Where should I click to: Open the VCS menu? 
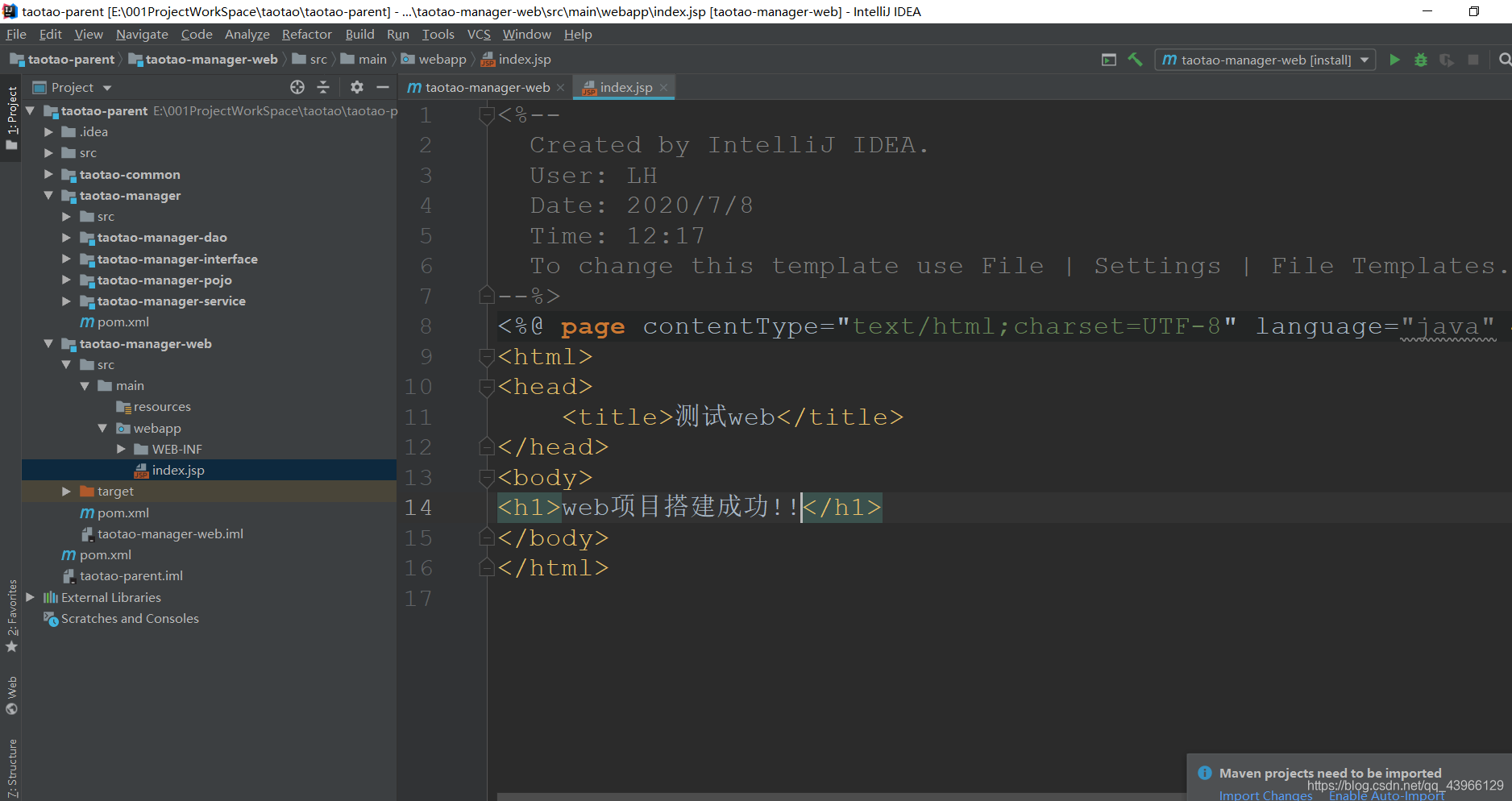click(479, 34)
